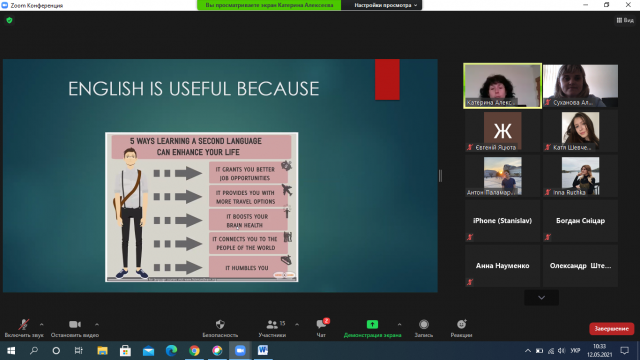
Task: Click the green encryption shield icon
Action: coord(9,20)
